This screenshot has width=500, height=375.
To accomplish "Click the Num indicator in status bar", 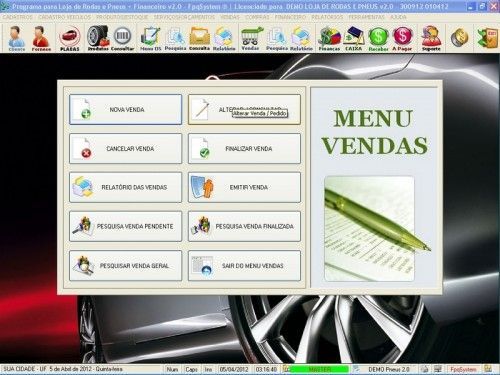I will pyautogui.click(x=172, y=369).
